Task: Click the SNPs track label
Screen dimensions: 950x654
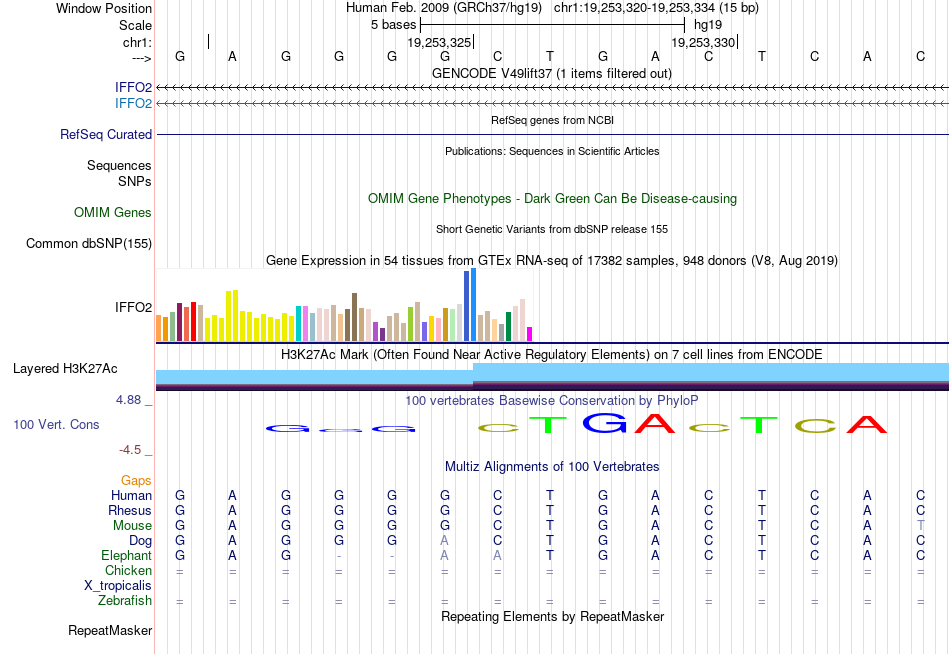Action: [135, 181]
